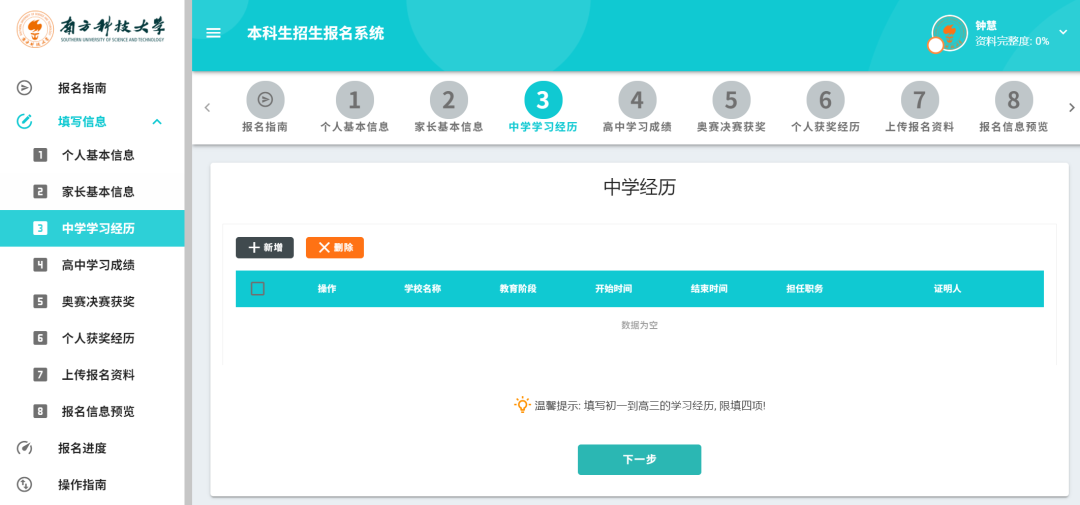Click step 6 circle 个人获奖经历
This screenshot has height=505, width=1080.
[825, 100]
